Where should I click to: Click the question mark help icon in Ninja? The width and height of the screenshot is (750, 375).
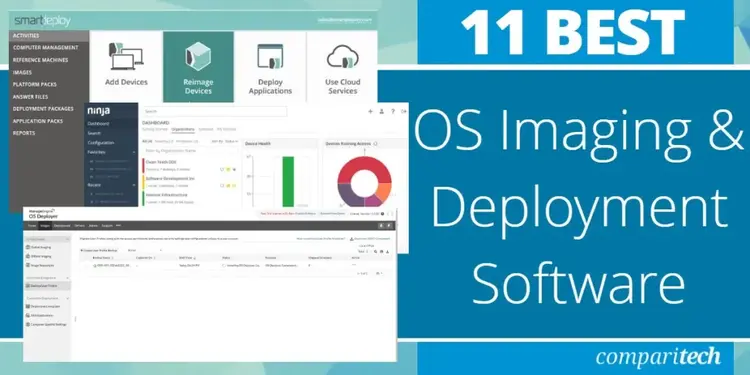point(393,111)
